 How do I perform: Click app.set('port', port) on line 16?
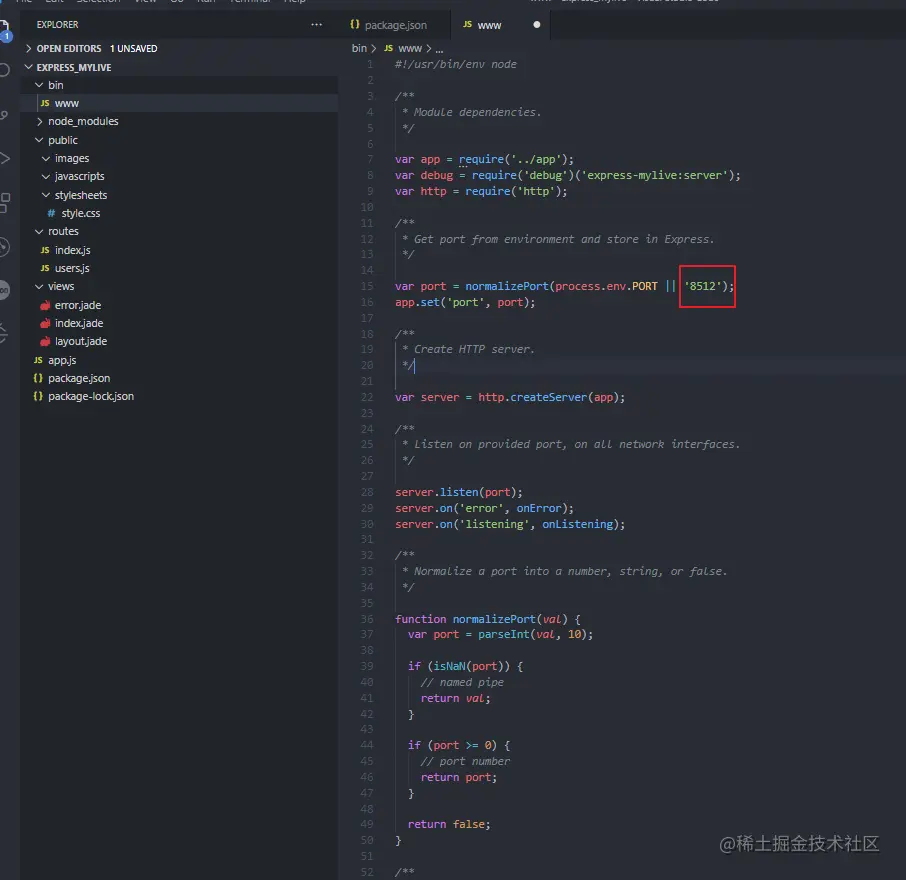click(x=465, y=302)
